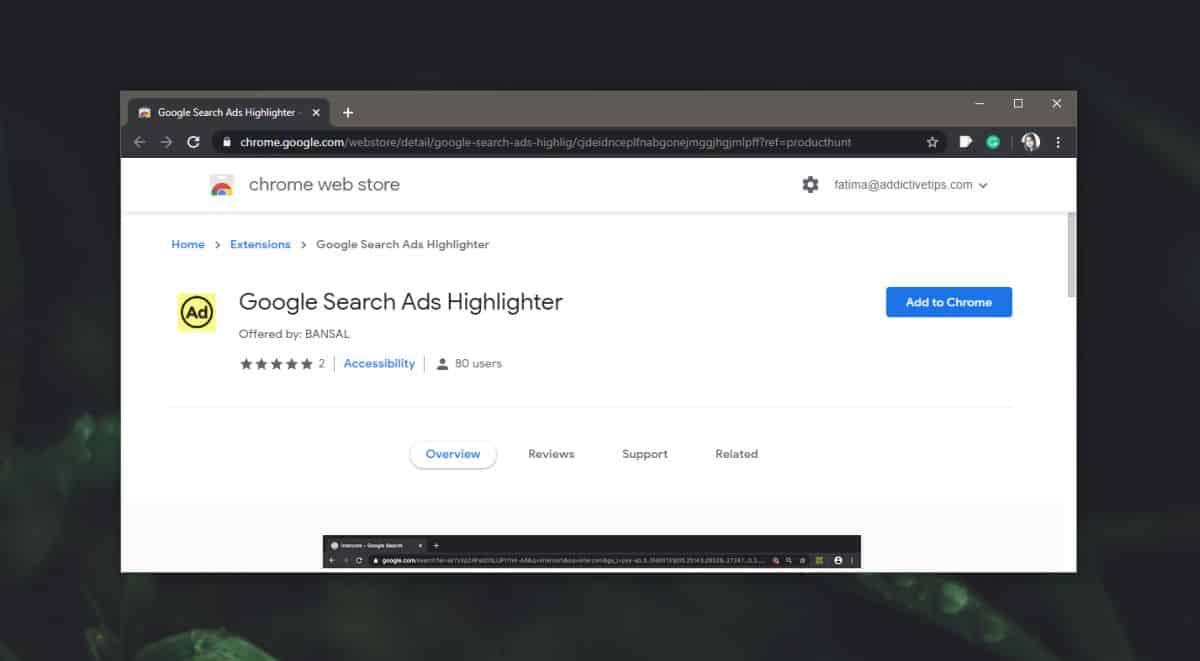Click the white tag extension icon
Viewport: 1200px width, 661px height.
pyautogui.click(x=965, y=142)
